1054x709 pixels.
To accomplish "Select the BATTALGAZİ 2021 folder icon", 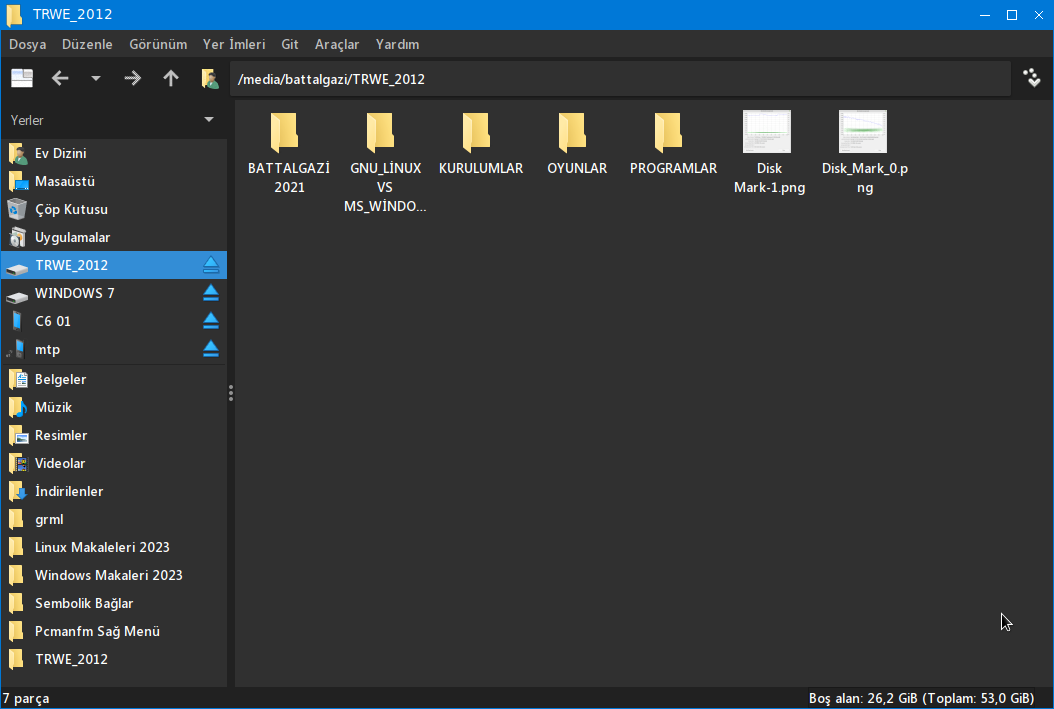I will tap(284, 132).
